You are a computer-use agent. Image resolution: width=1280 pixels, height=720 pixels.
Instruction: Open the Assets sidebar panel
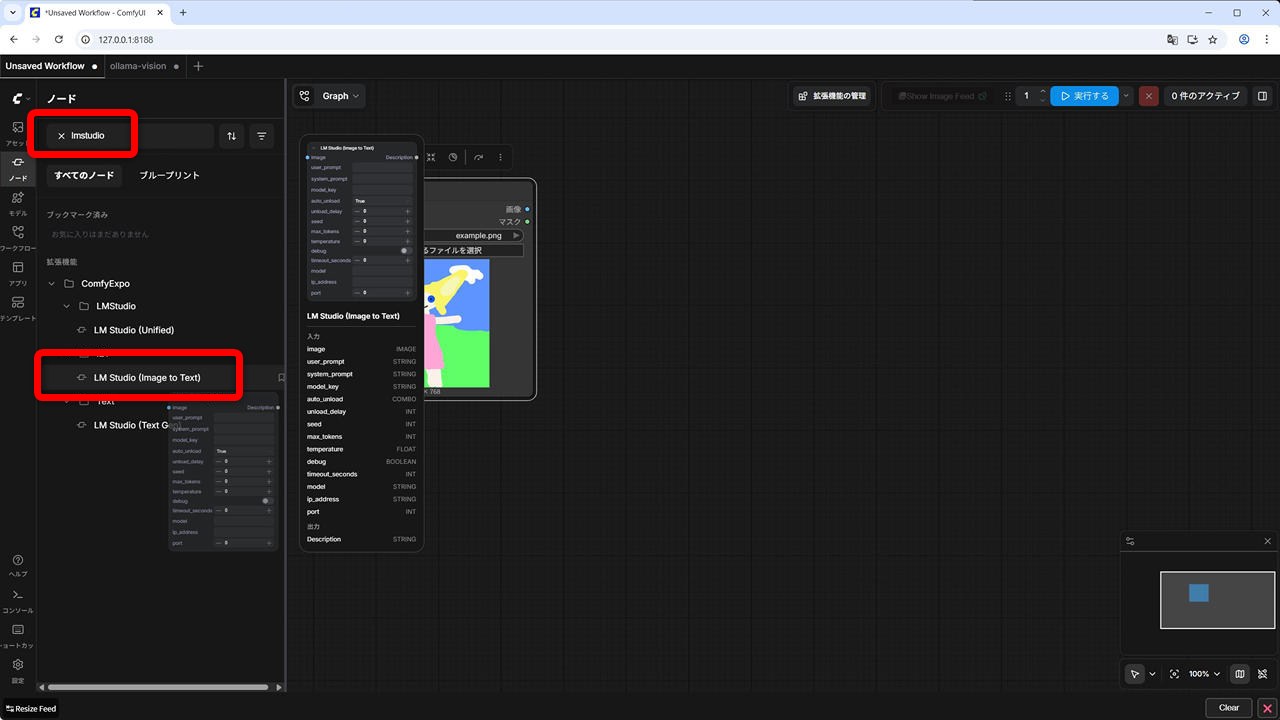pyautogui.click(x=18, y=133)
